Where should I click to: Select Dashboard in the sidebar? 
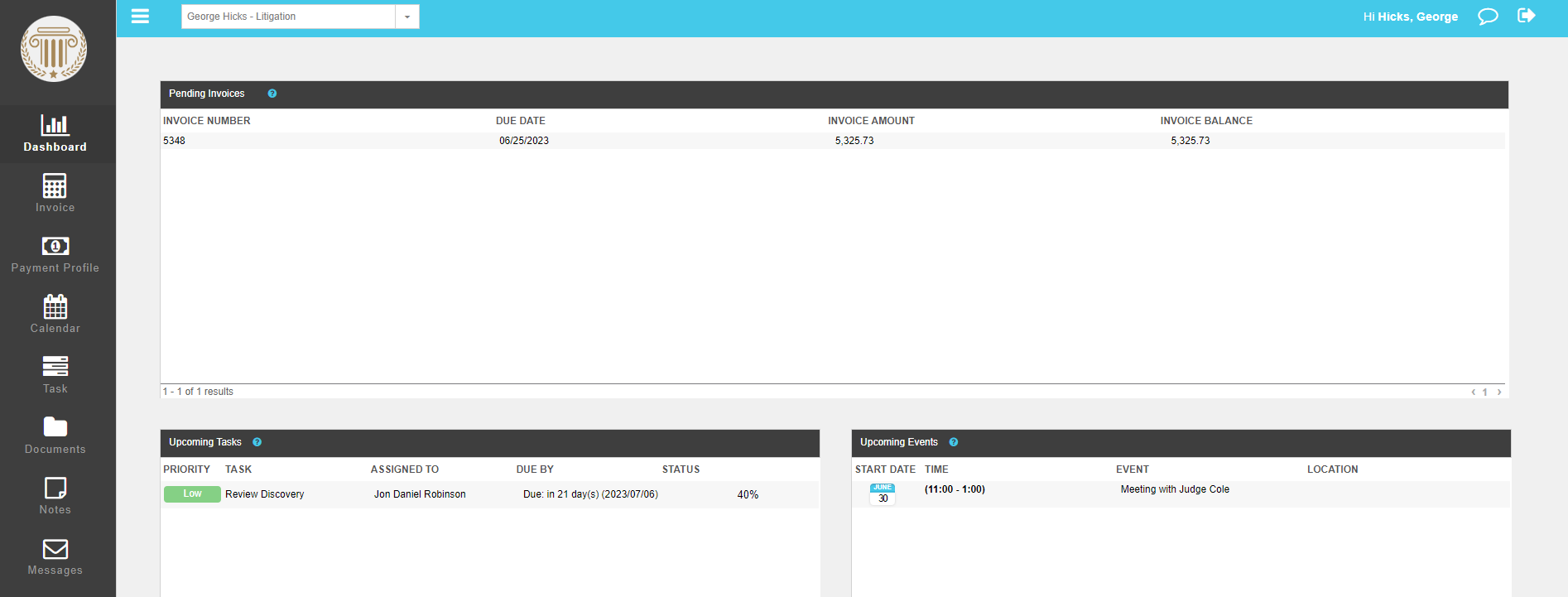(x=55, y=134)
